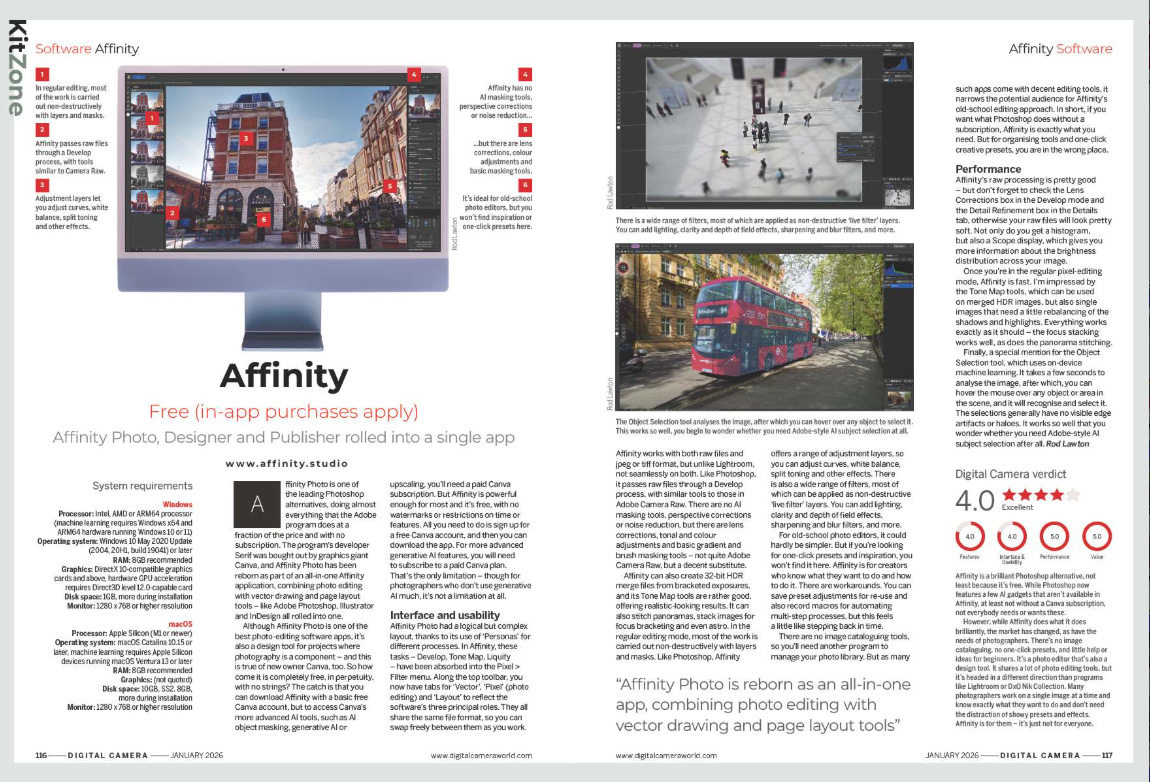
Task: Click the zoom tool icon in the tilt-shift screenshot toolbar
Action: (x=673, y=44)
